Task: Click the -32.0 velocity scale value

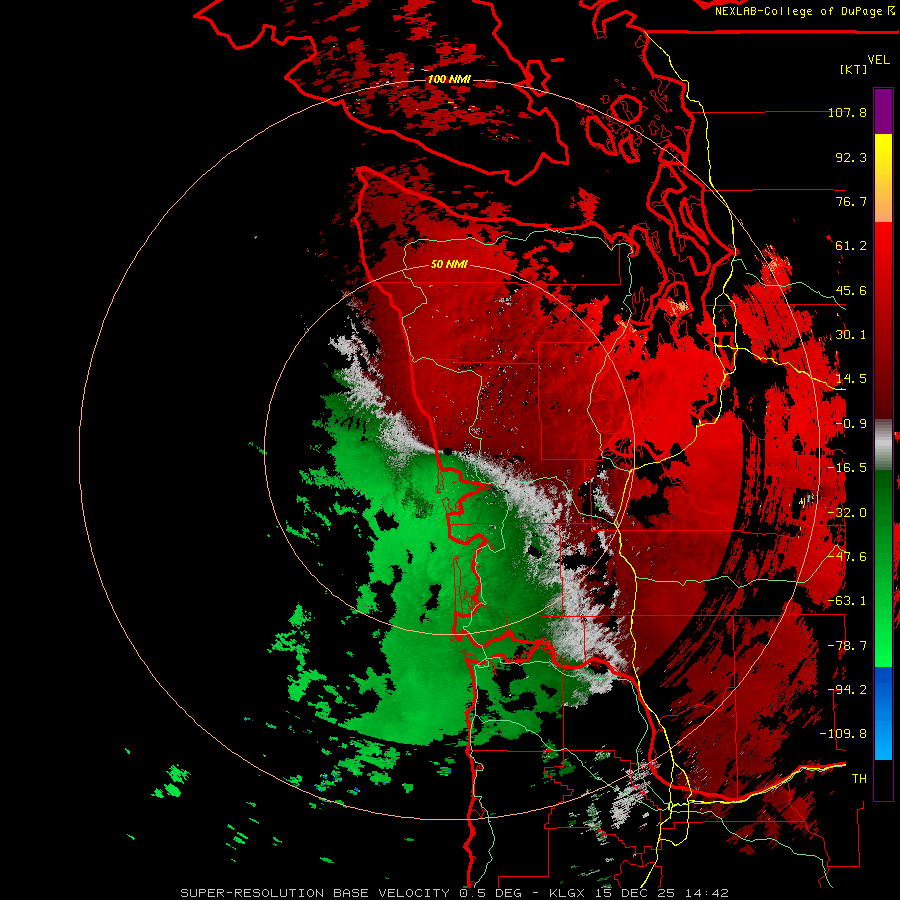Action: pyautogui.click(x=847, y=513)
